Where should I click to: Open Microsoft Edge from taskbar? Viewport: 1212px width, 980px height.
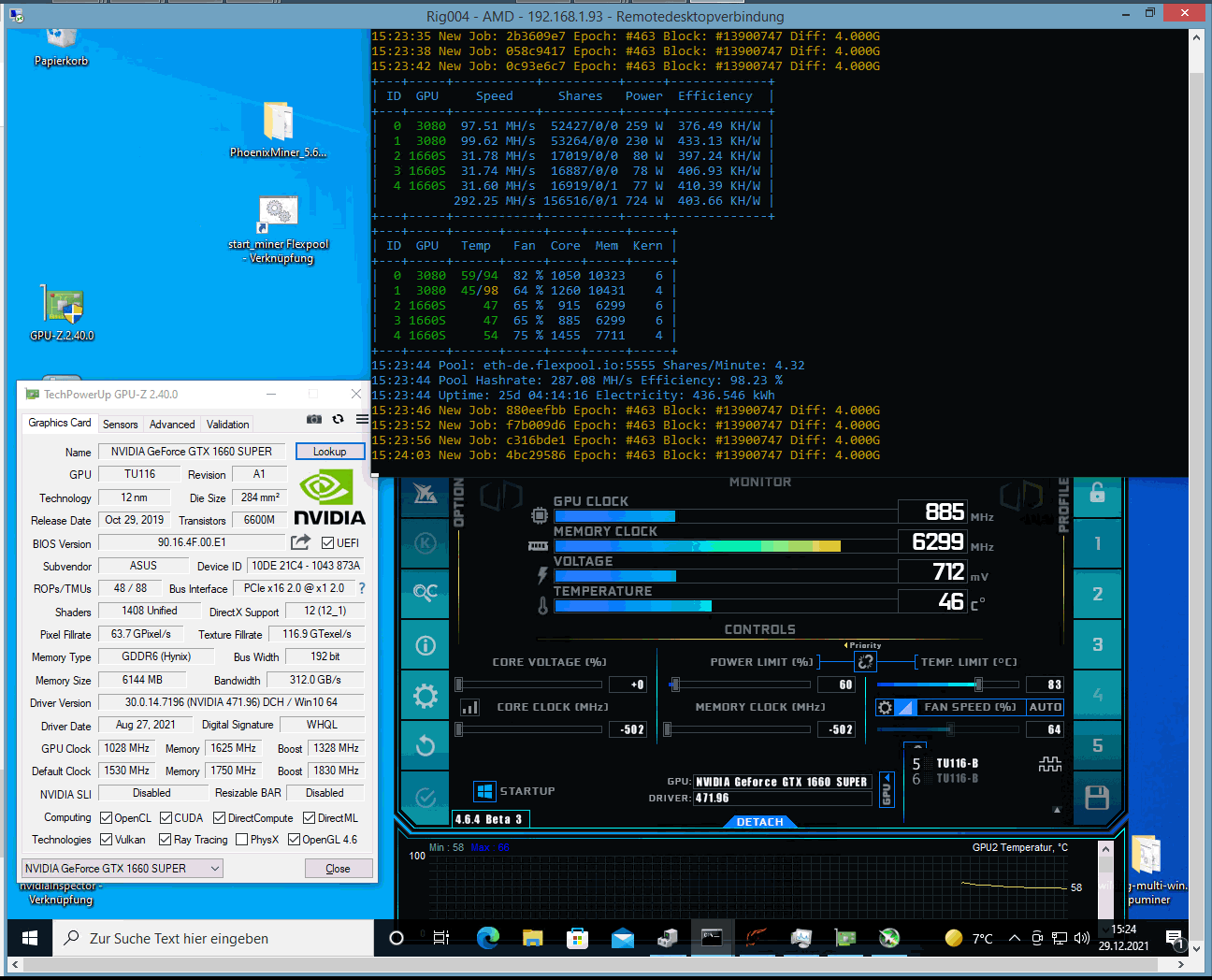(487, 938)
